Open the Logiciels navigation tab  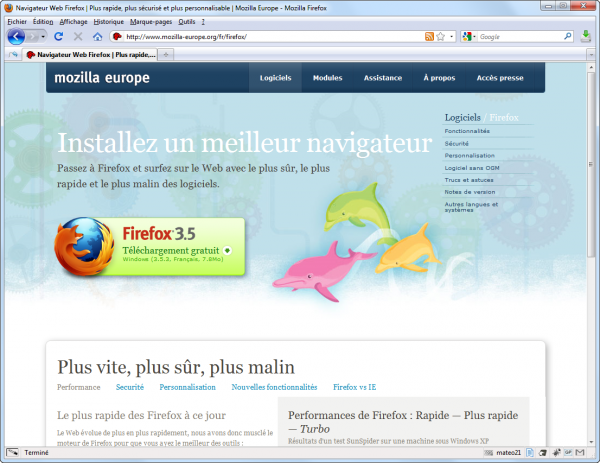[x=276, y=78]
